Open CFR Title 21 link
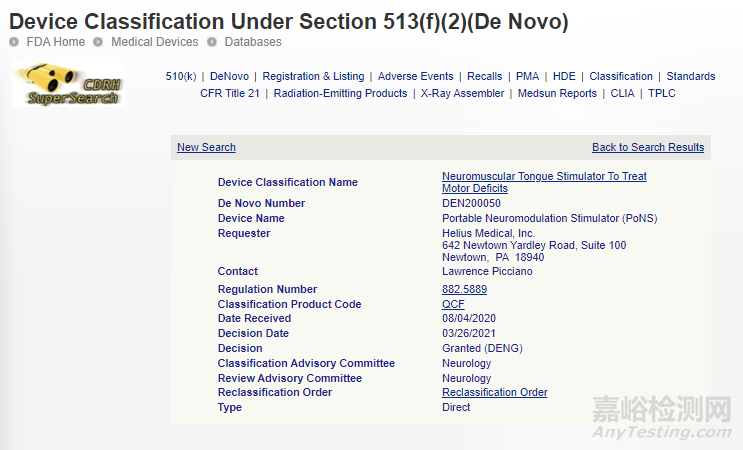The image size is (743, 450). click(229, 93)
